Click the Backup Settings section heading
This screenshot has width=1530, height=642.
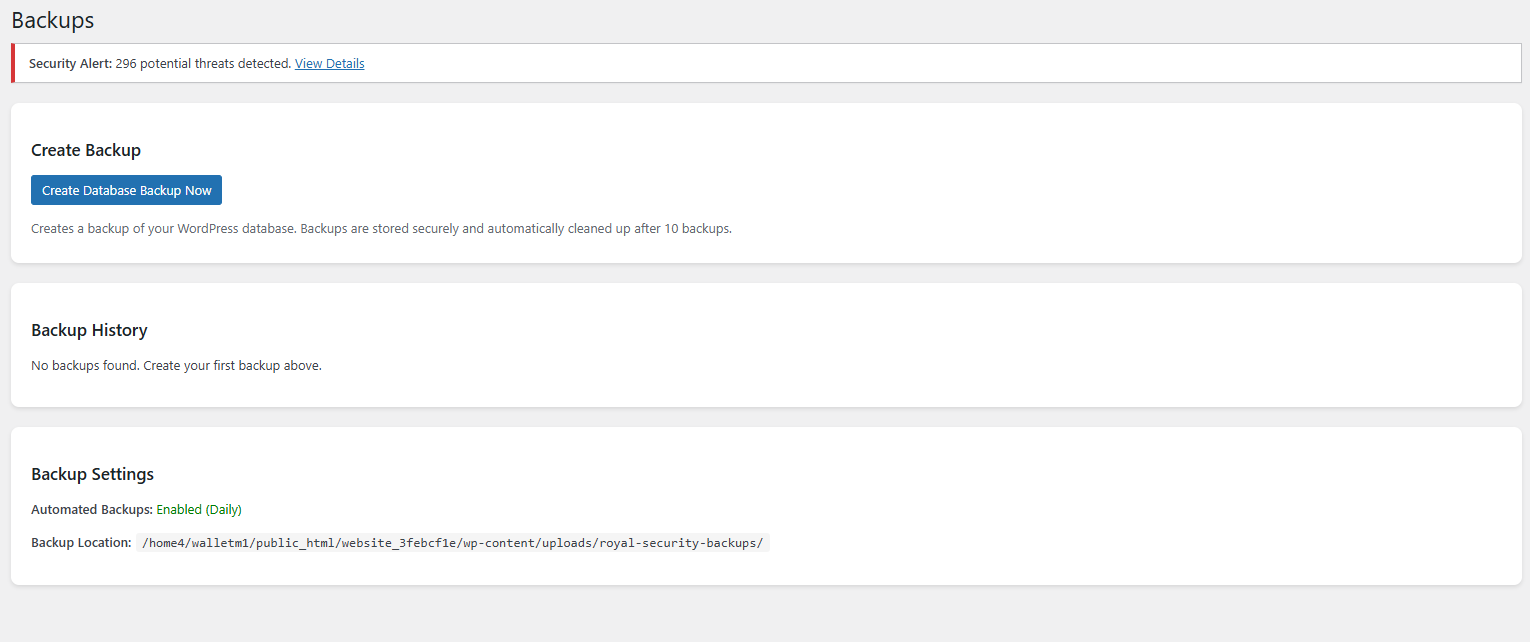coord(92,474)
